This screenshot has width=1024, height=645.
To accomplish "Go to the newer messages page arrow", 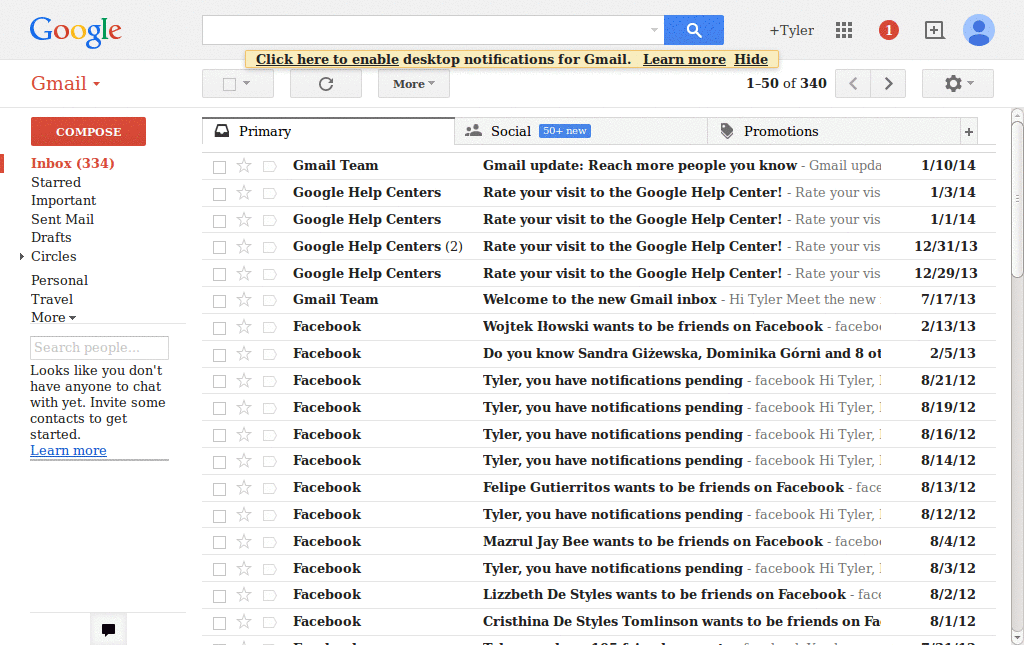I will point(852,83).
